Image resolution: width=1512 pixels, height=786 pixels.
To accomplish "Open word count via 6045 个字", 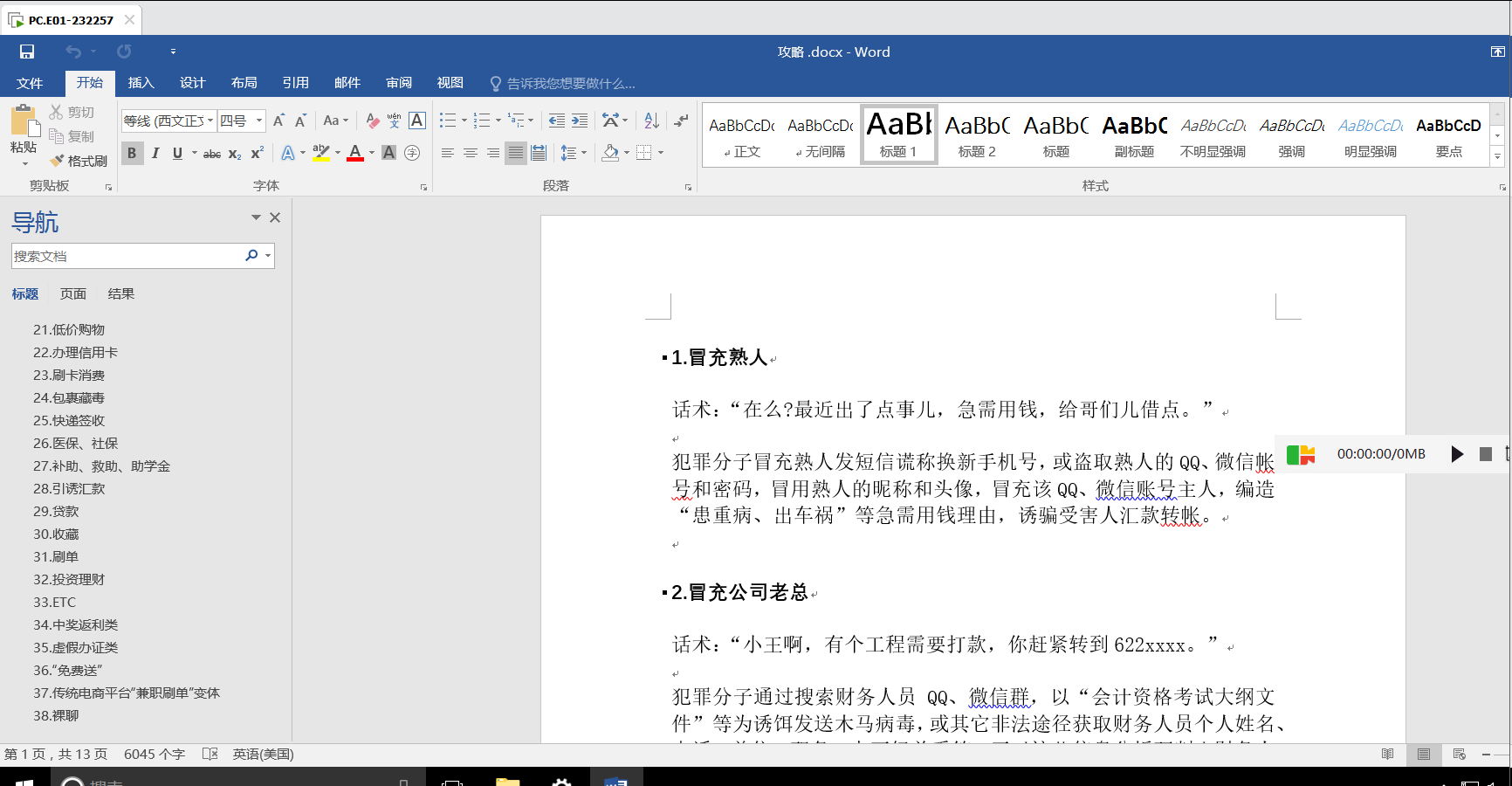I will (155, 754).
